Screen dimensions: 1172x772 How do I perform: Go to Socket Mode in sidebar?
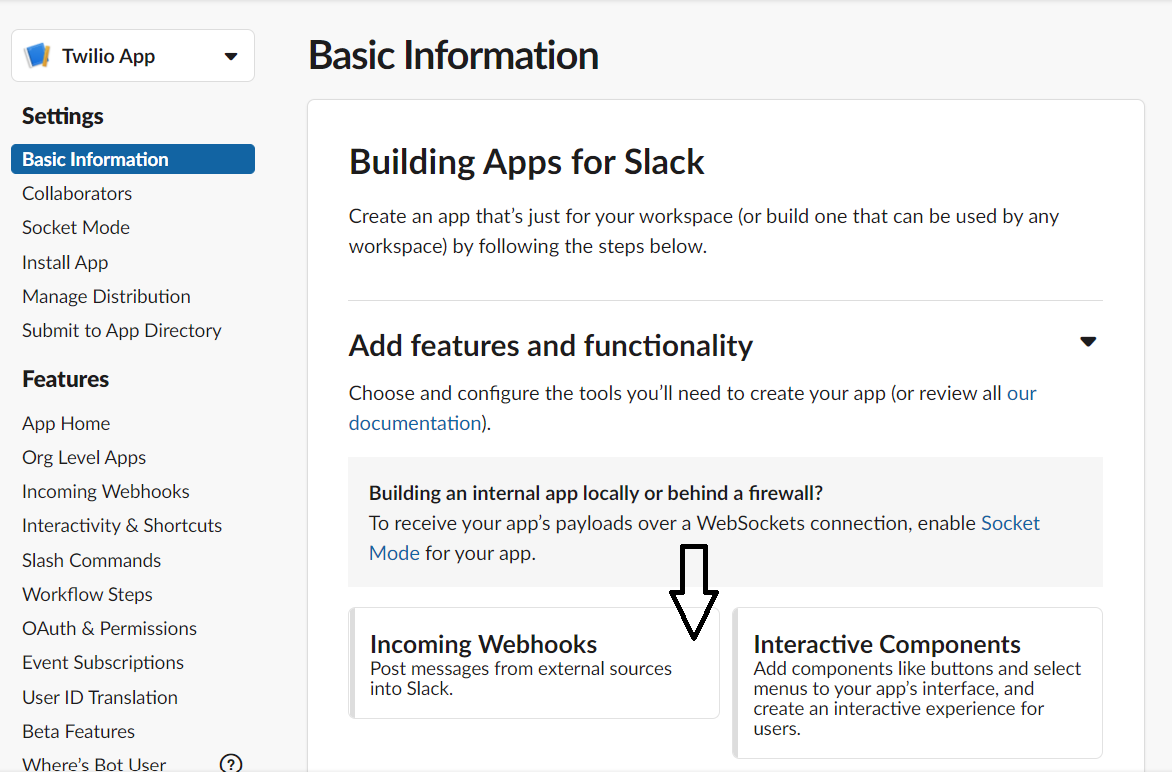[x=76, y=227]
